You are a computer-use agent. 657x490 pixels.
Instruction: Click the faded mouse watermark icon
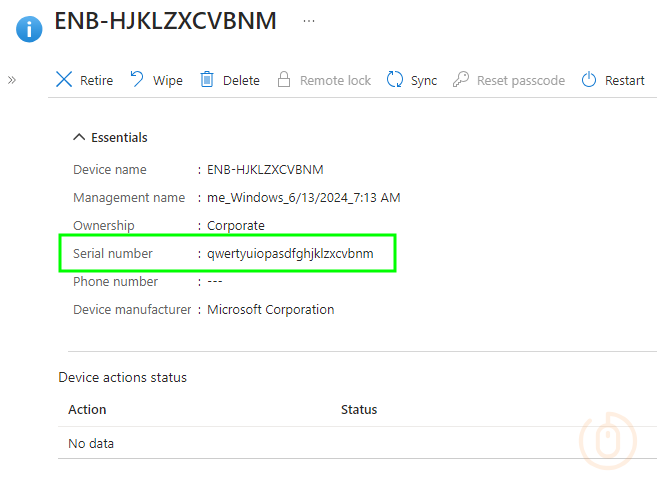[x=609, y=438]
